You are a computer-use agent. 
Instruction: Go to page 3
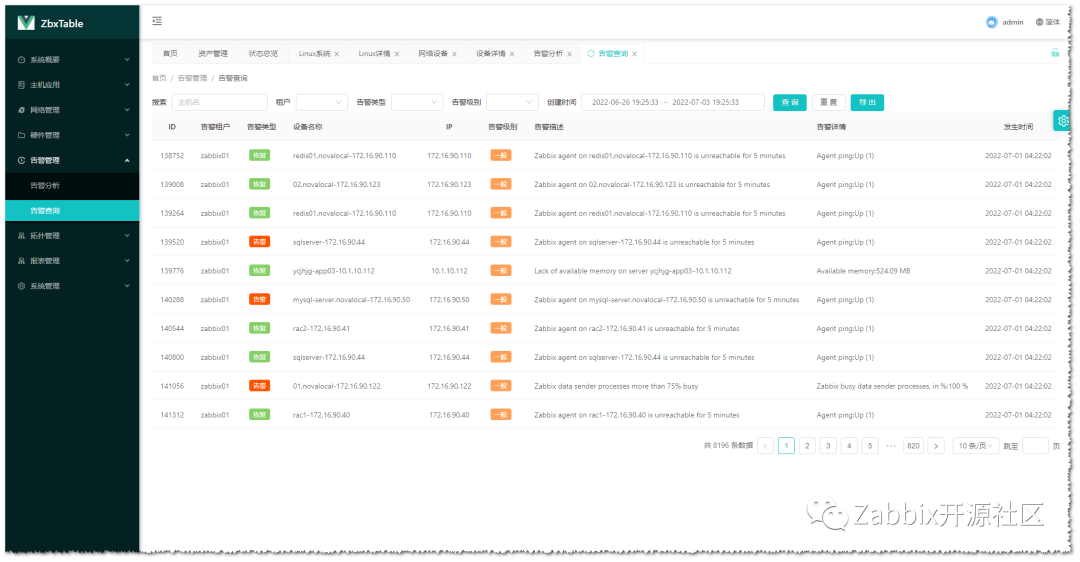click(829, 446)
